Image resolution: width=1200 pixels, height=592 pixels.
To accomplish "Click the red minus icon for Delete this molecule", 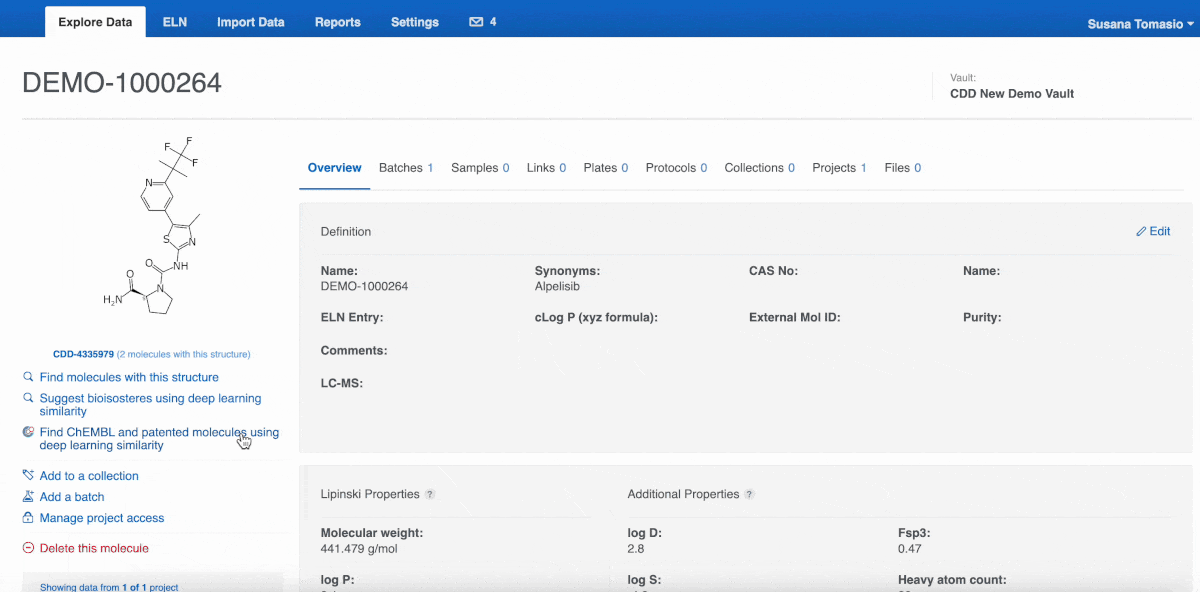I will 28,548.
